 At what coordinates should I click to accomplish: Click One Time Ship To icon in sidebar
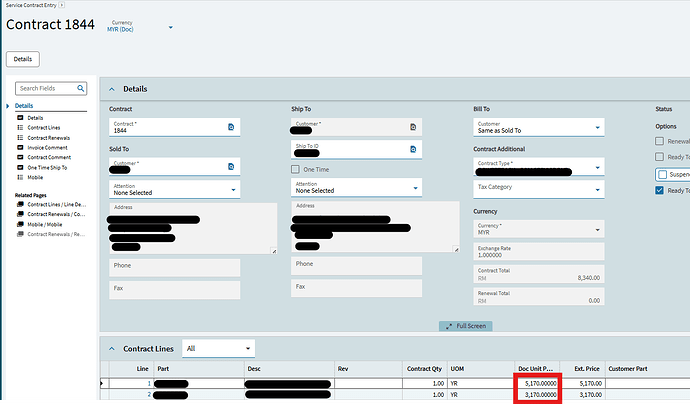[20, 168]
